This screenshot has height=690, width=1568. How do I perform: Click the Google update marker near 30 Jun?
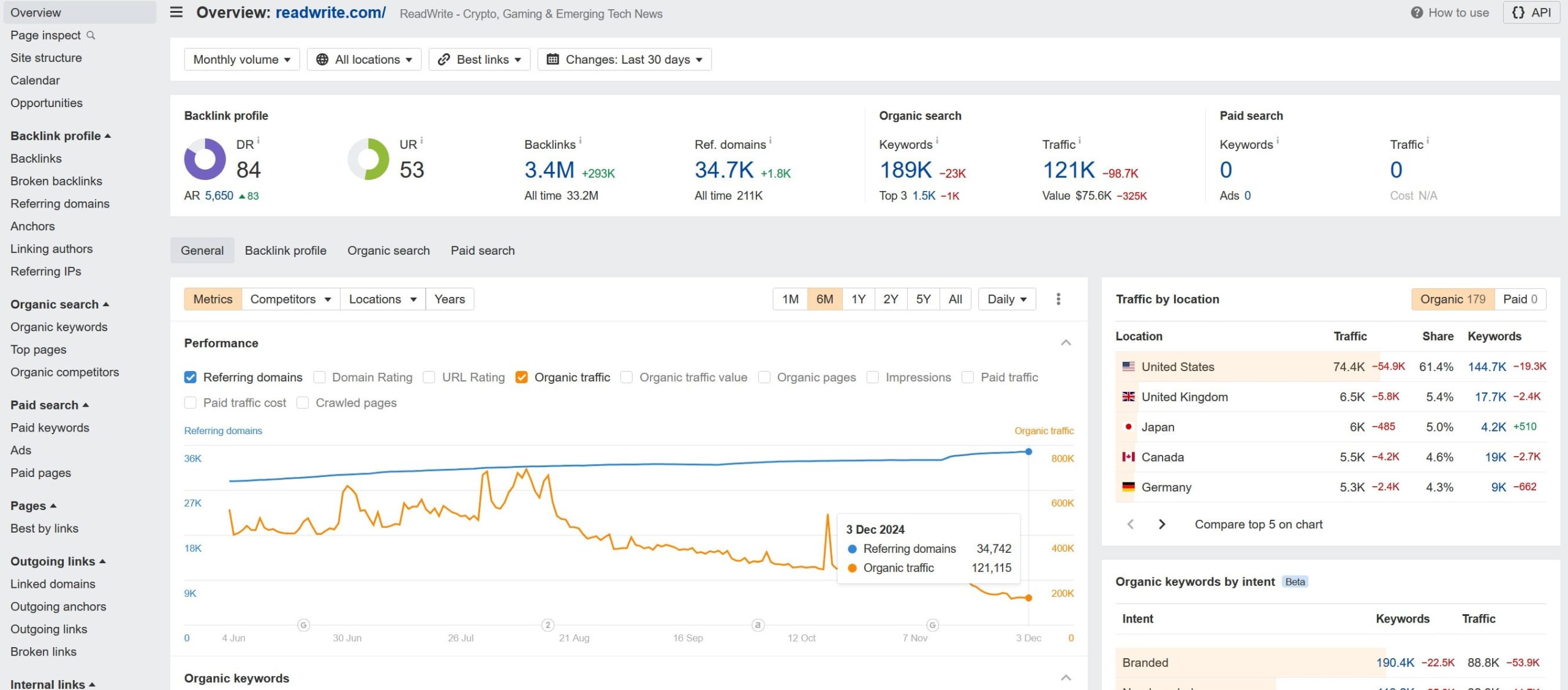tap(304, 625)
